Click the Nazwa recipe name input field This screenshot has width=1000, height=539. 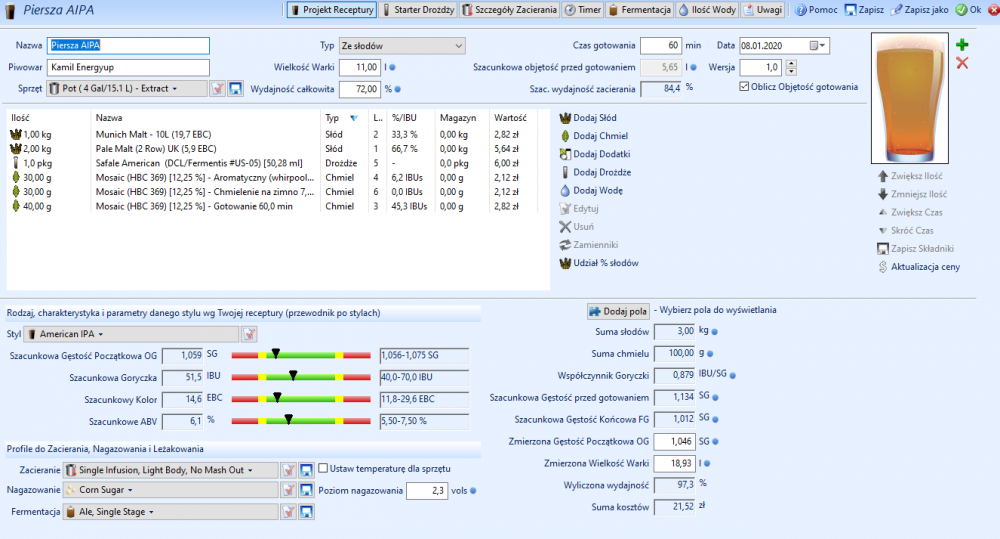[x=129, y=46]
